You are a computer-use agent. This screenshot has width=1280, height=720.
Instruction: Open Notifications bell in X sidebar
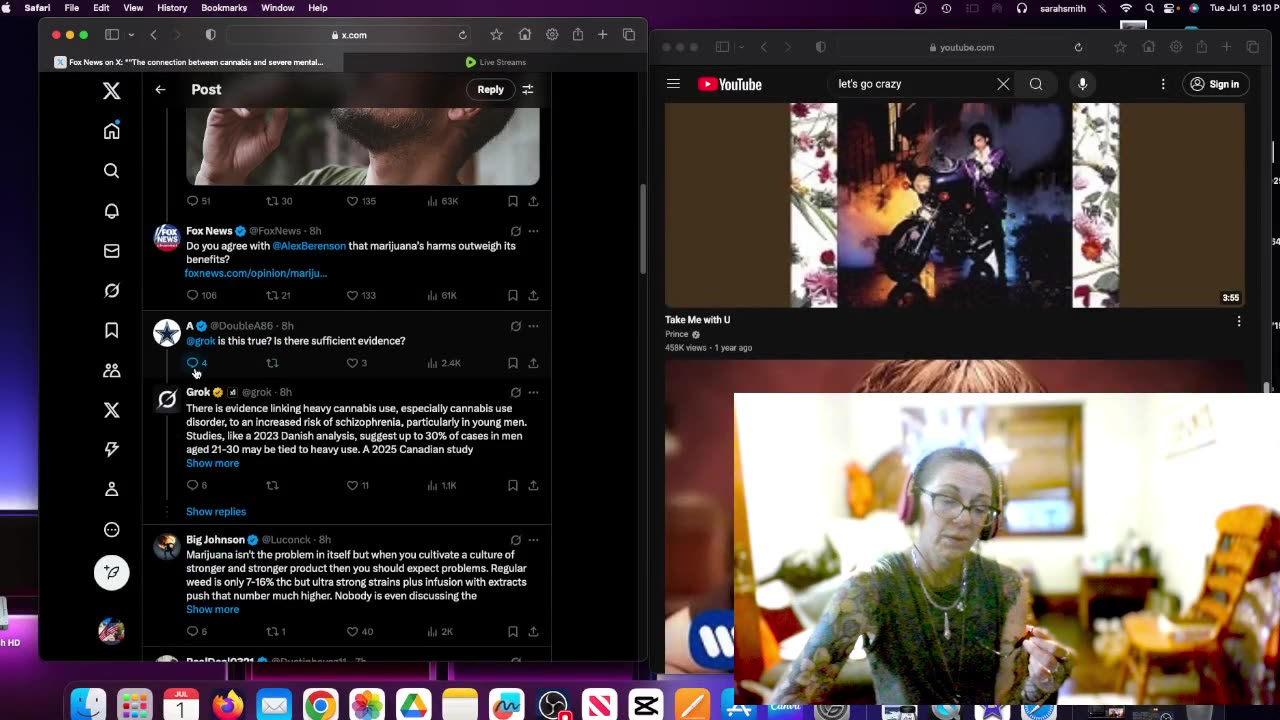pos(111,211)
